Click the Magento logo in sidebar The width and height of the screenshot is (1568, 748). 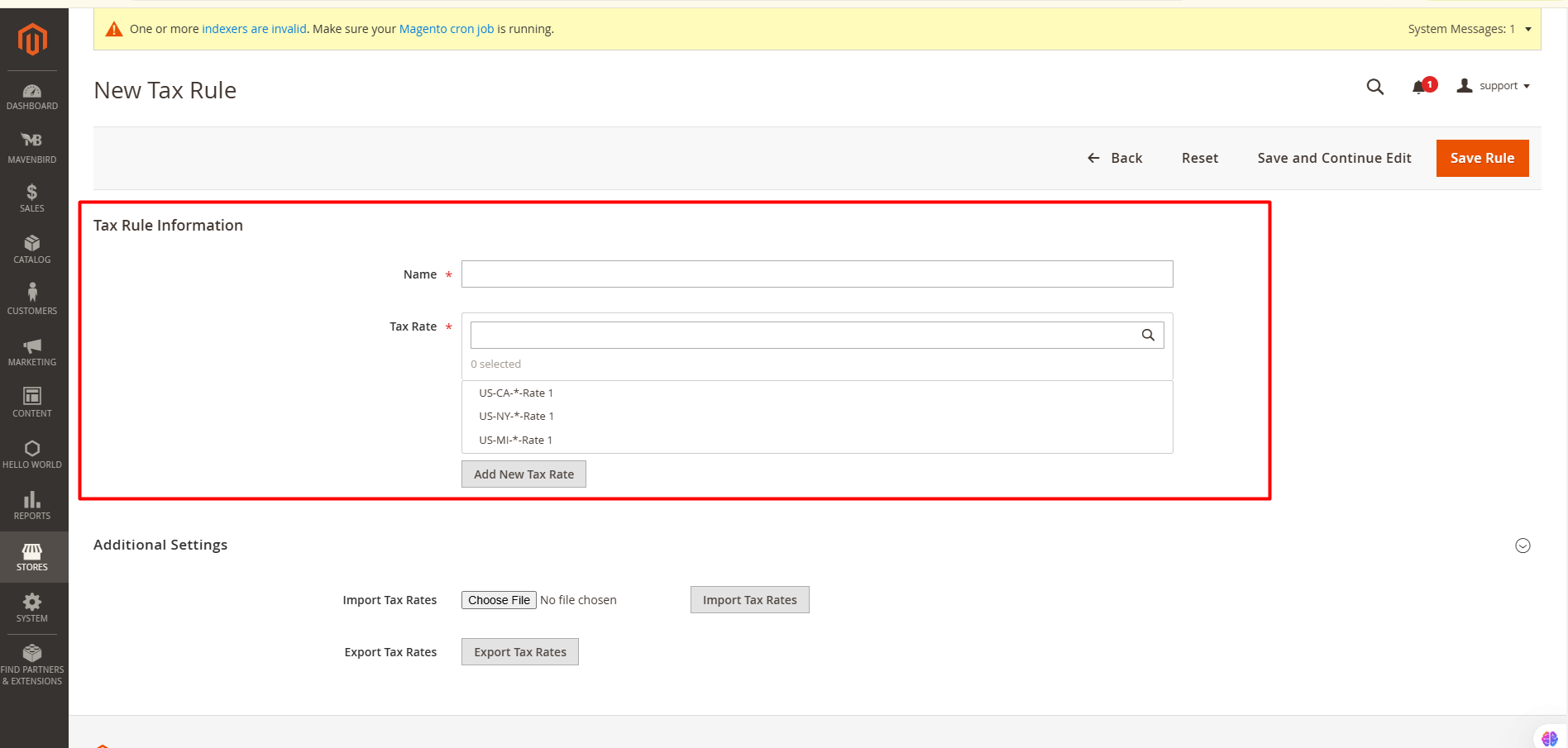point(33,39)
